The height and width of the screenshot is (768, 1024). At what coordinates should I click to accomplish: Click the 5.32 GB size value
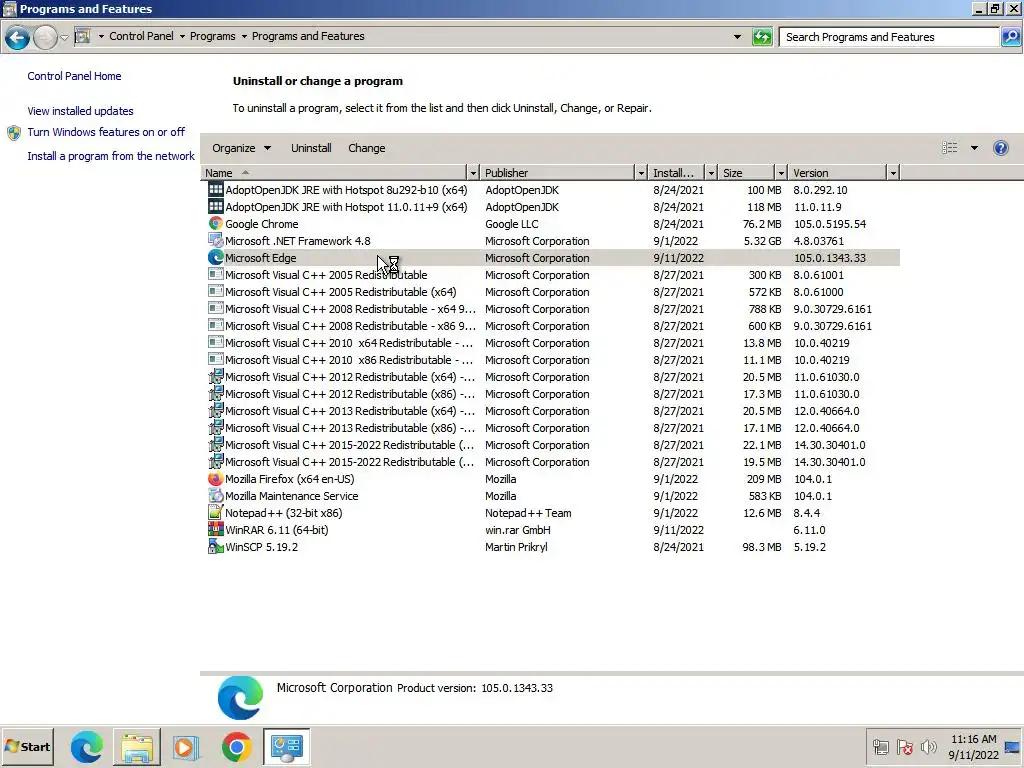click(x=762, y=241)
